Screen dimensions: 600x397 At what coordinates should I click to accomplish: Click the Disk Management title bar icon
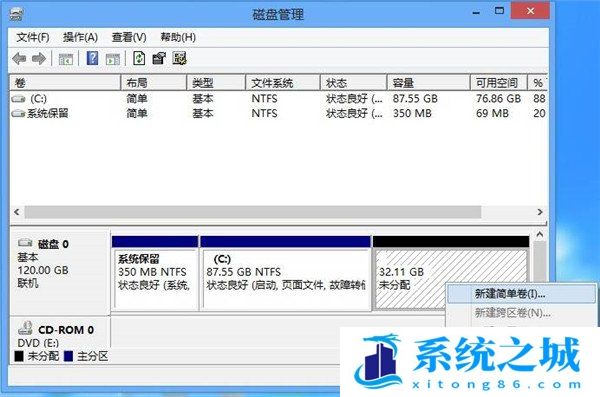point(16,15)
